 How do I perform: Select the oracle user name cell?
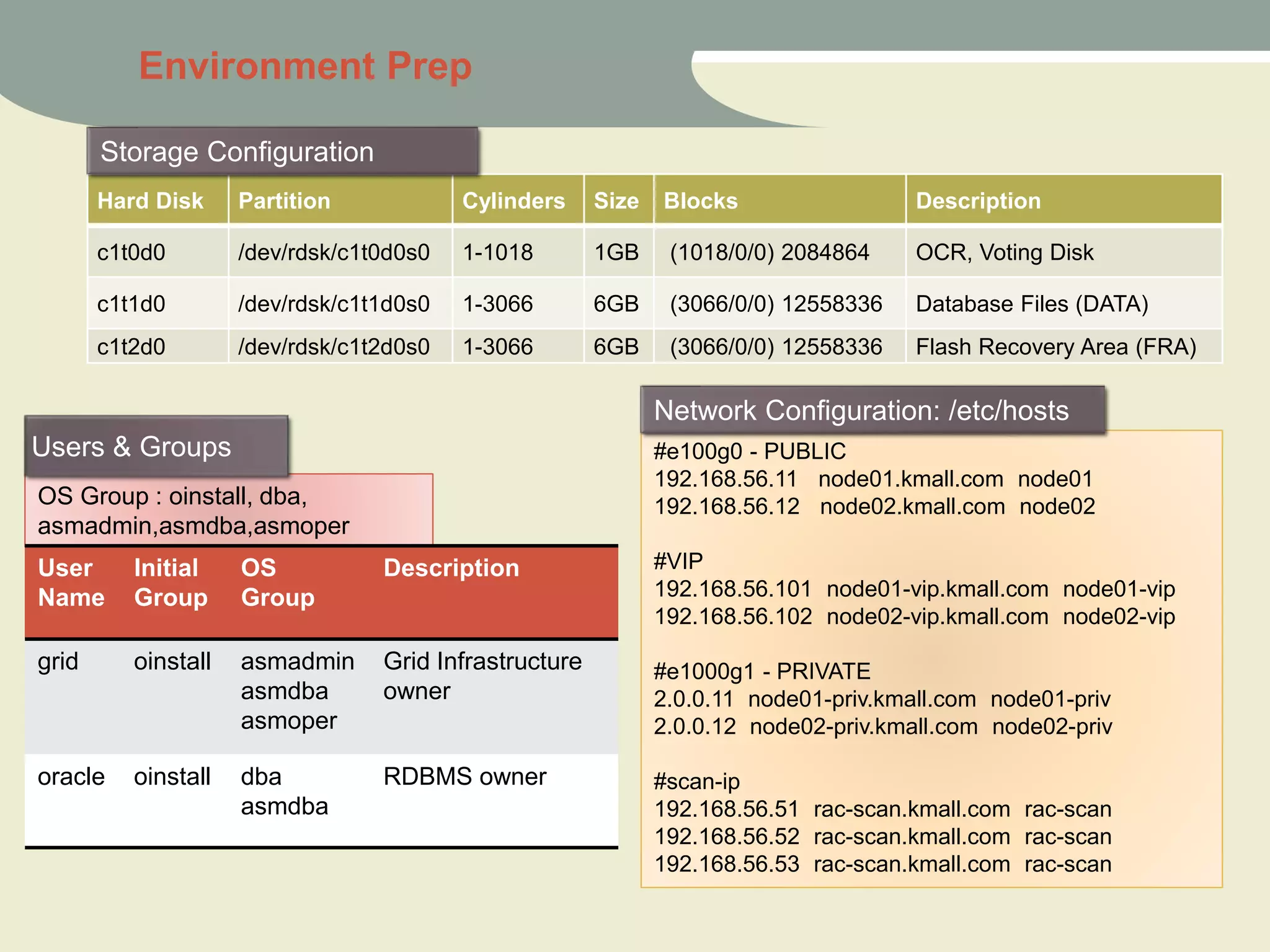click(x=71, y=777)
